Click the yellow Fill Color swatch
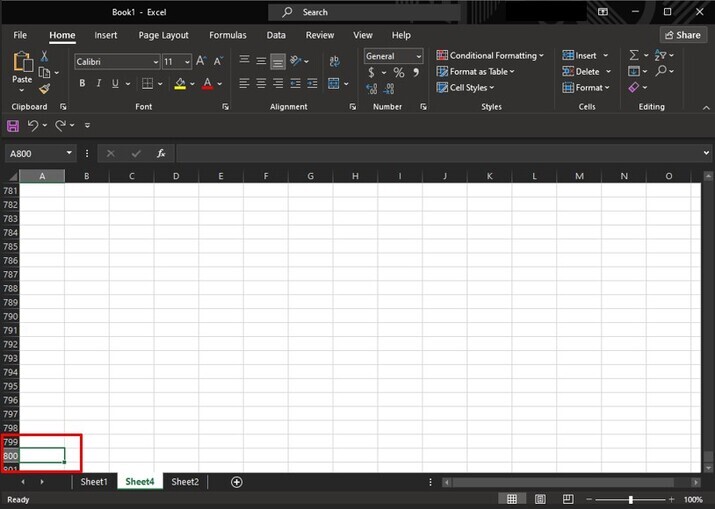 pos(180,84)
